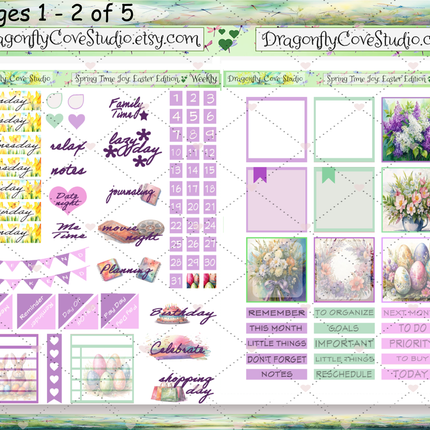Select the green LITTLE THINGS label
Viewport: 430px width, 430px height.
[344, 359]
